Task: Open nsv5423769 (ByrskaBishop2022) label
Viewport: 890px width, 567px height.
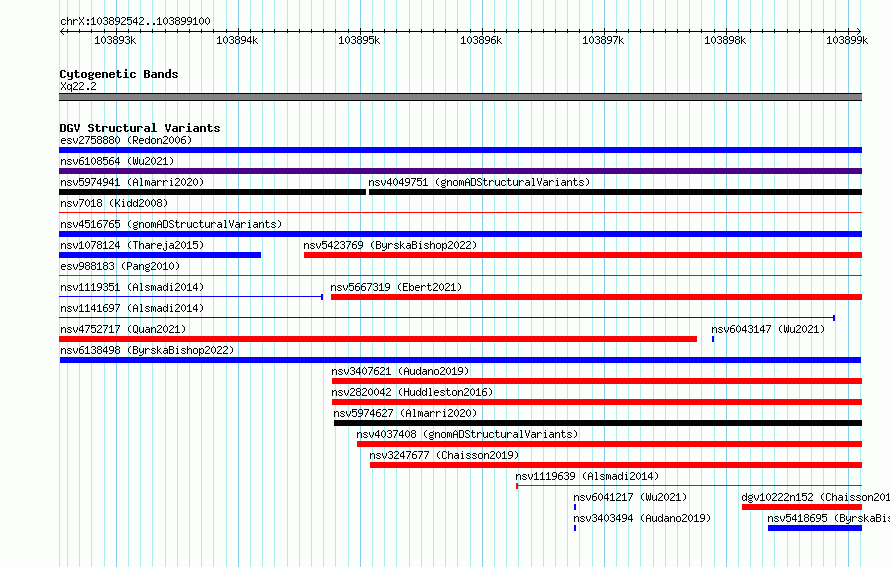Action: [x=390, y=245]
